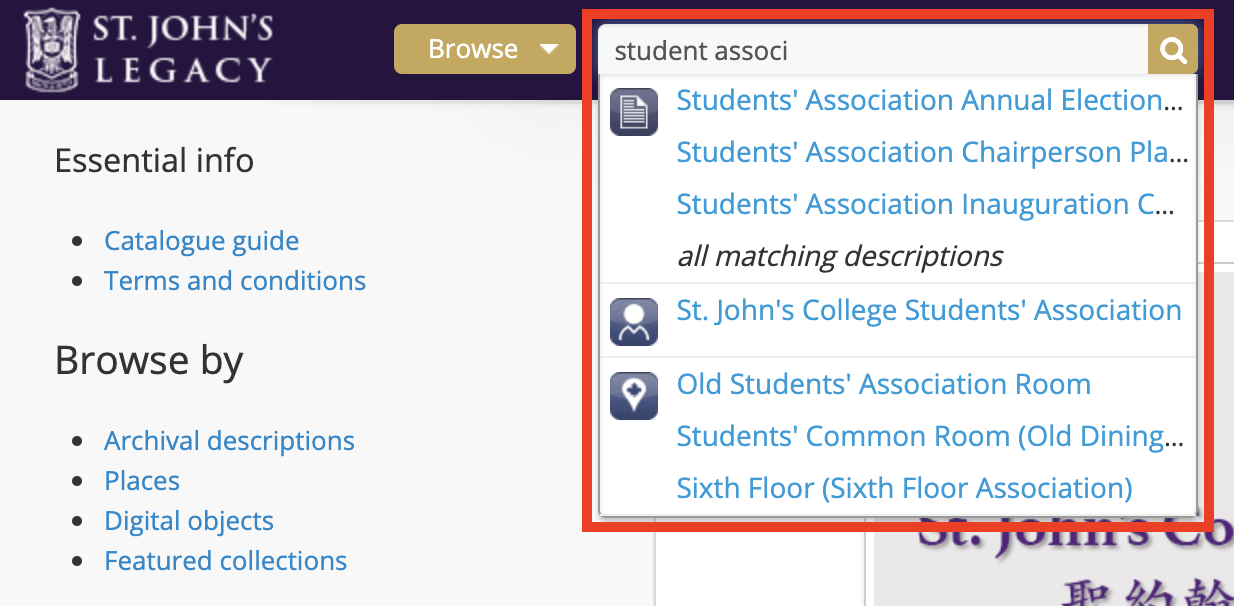Image resolution: width=1234 pixels, height=606 pixels.
Task: Open the Catalogue guide link
Action: tap(201, 241)
